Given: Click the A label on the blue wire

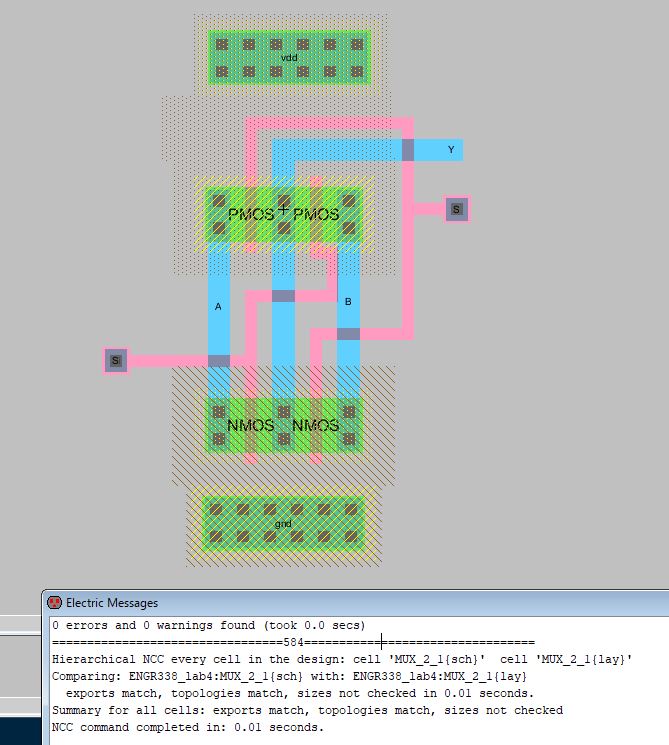Looking at the screenshot, I should pos(218,307).
